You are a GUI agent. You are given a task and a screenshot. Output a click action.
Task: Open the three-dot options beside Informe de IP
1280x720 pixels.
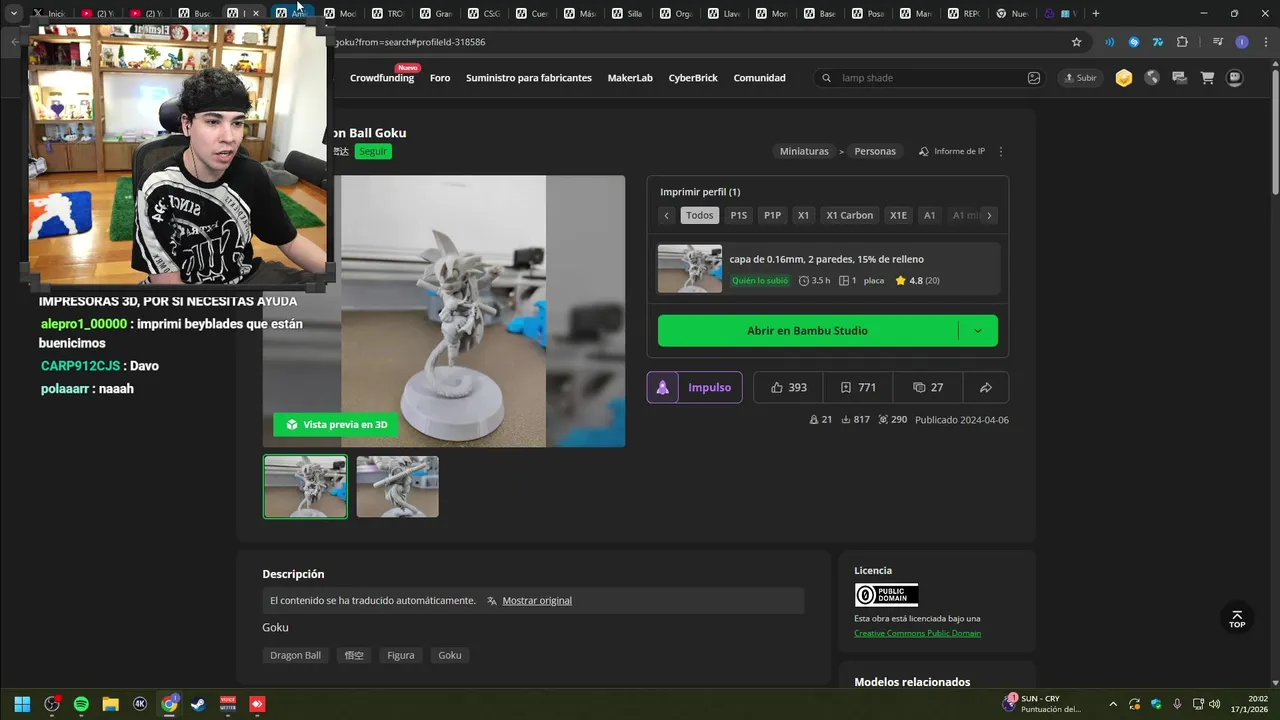(x=1001, y=151)
